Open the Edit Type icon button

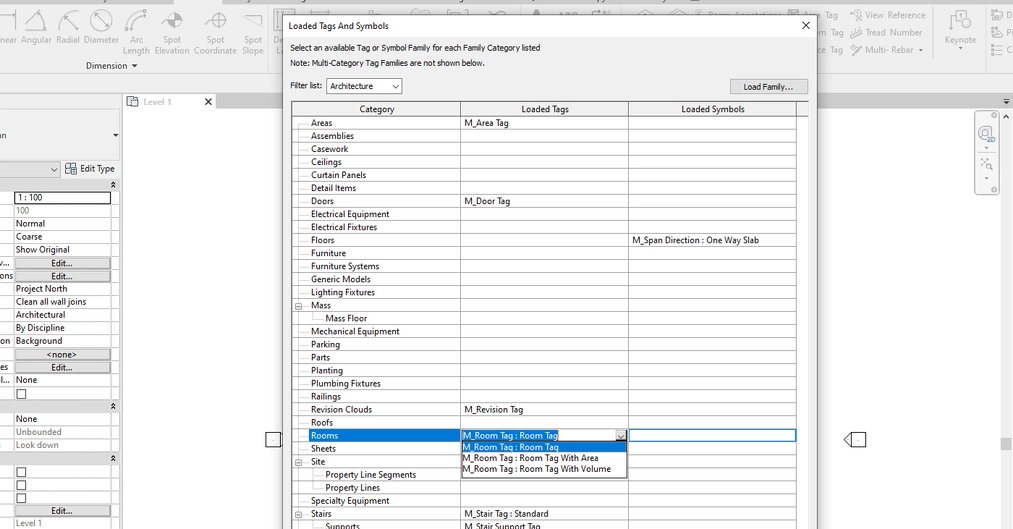pyautogui.click(x=70, y=169)
